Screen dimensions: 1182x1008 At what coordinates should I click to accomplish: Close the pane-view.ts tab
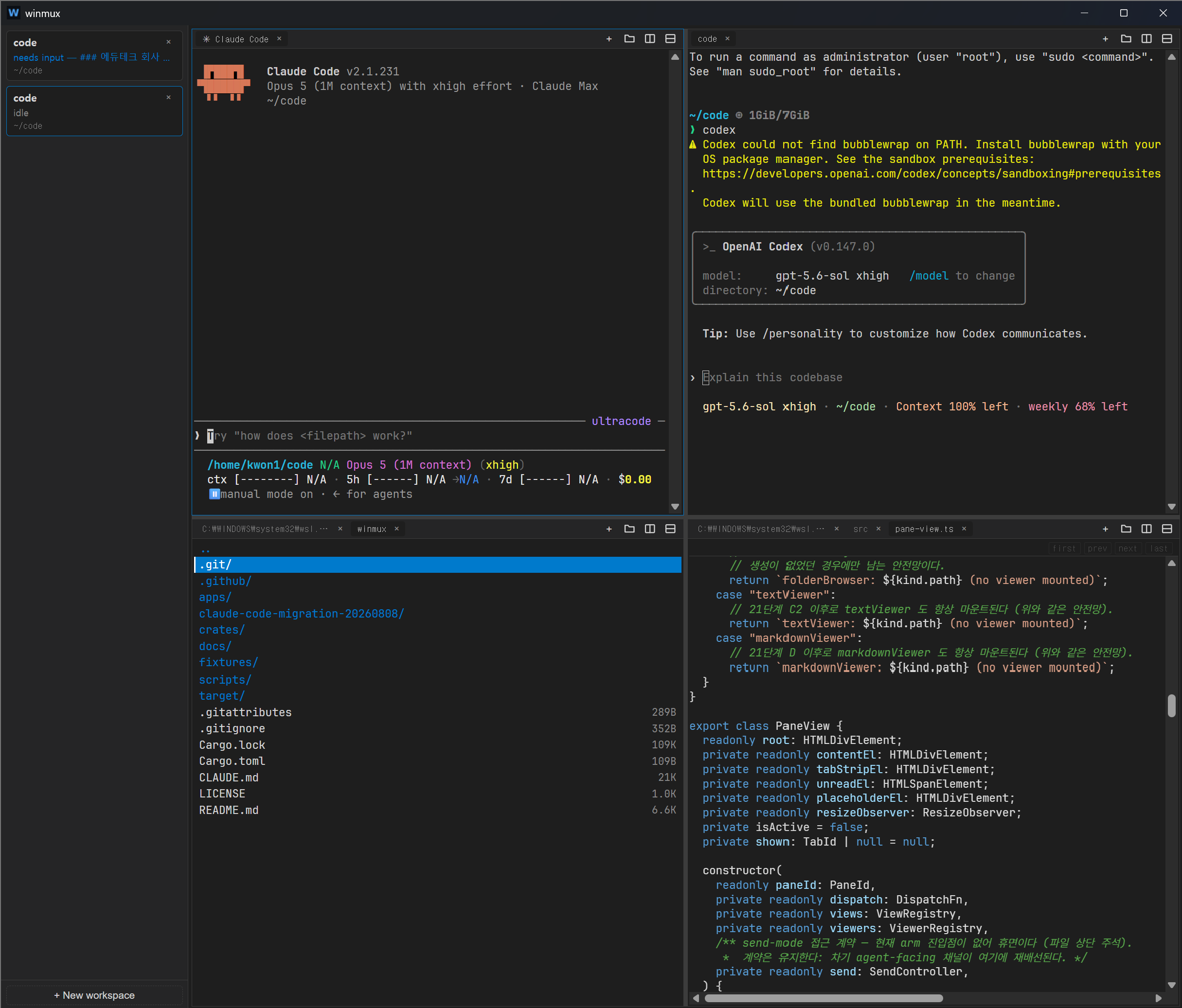(964, 529)
